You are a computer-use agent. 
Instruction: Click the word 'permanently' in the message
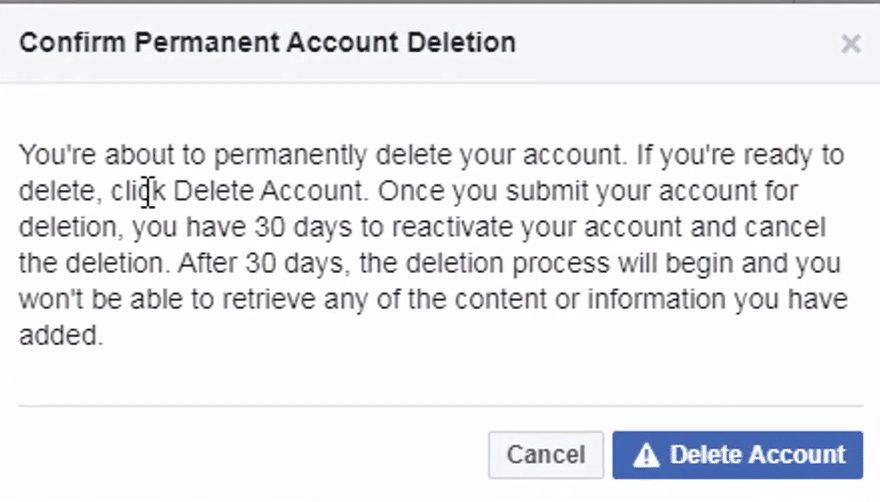pos(290,156)
